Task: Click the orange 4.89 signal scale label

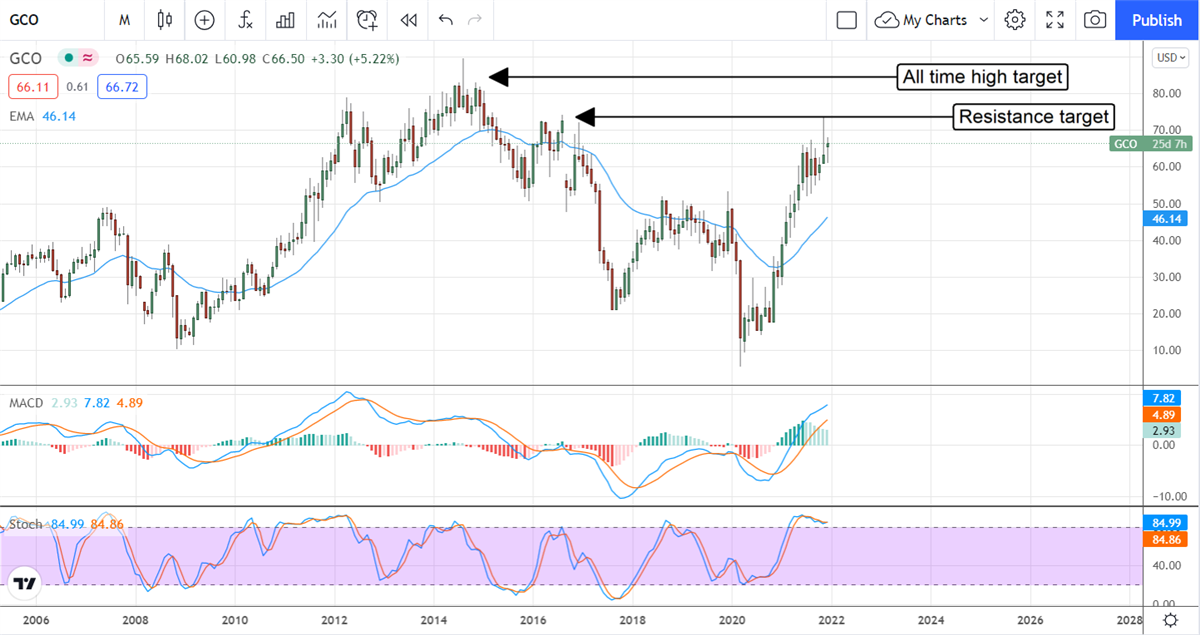Action: click(x=1163, y=414)
